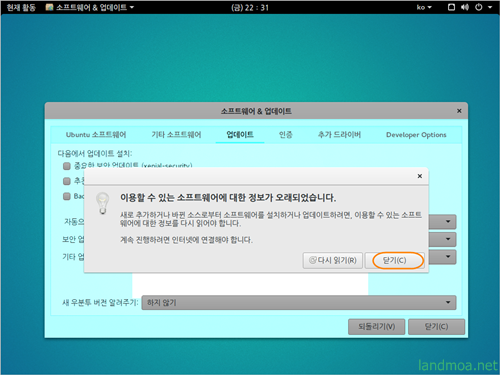This screenshot has height=375, width=500.
Task: Click the reload icon in 다시 읽기 button
Action: [312, 260]
